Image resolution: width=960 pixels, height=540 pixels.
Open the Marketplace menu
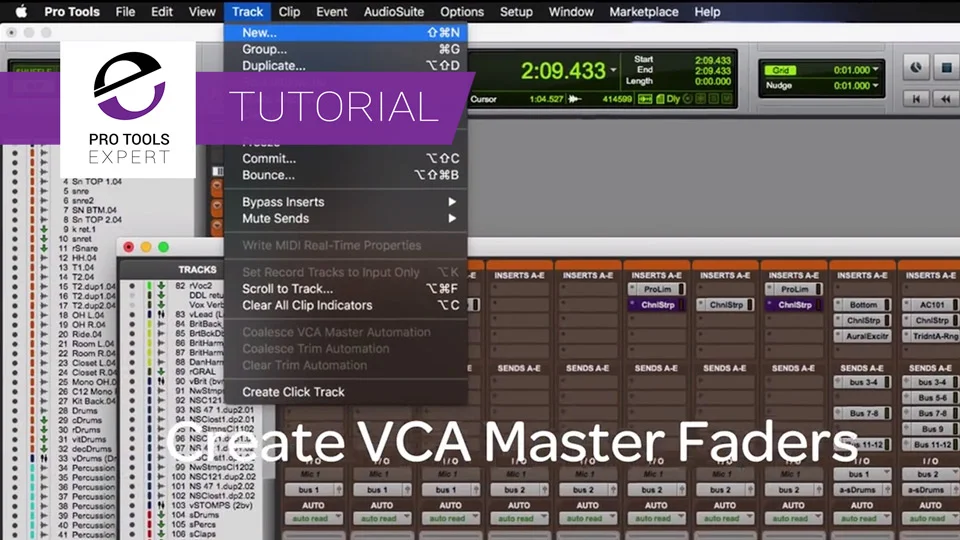pyautogui.click(x=643, y=12)
